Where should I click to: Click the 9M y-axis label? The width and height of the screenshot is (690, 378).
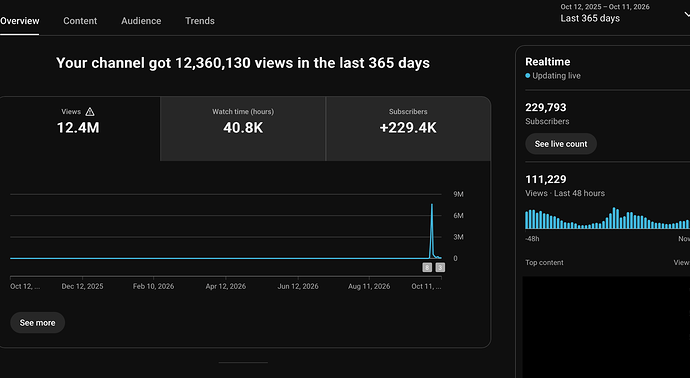[459, 194]
